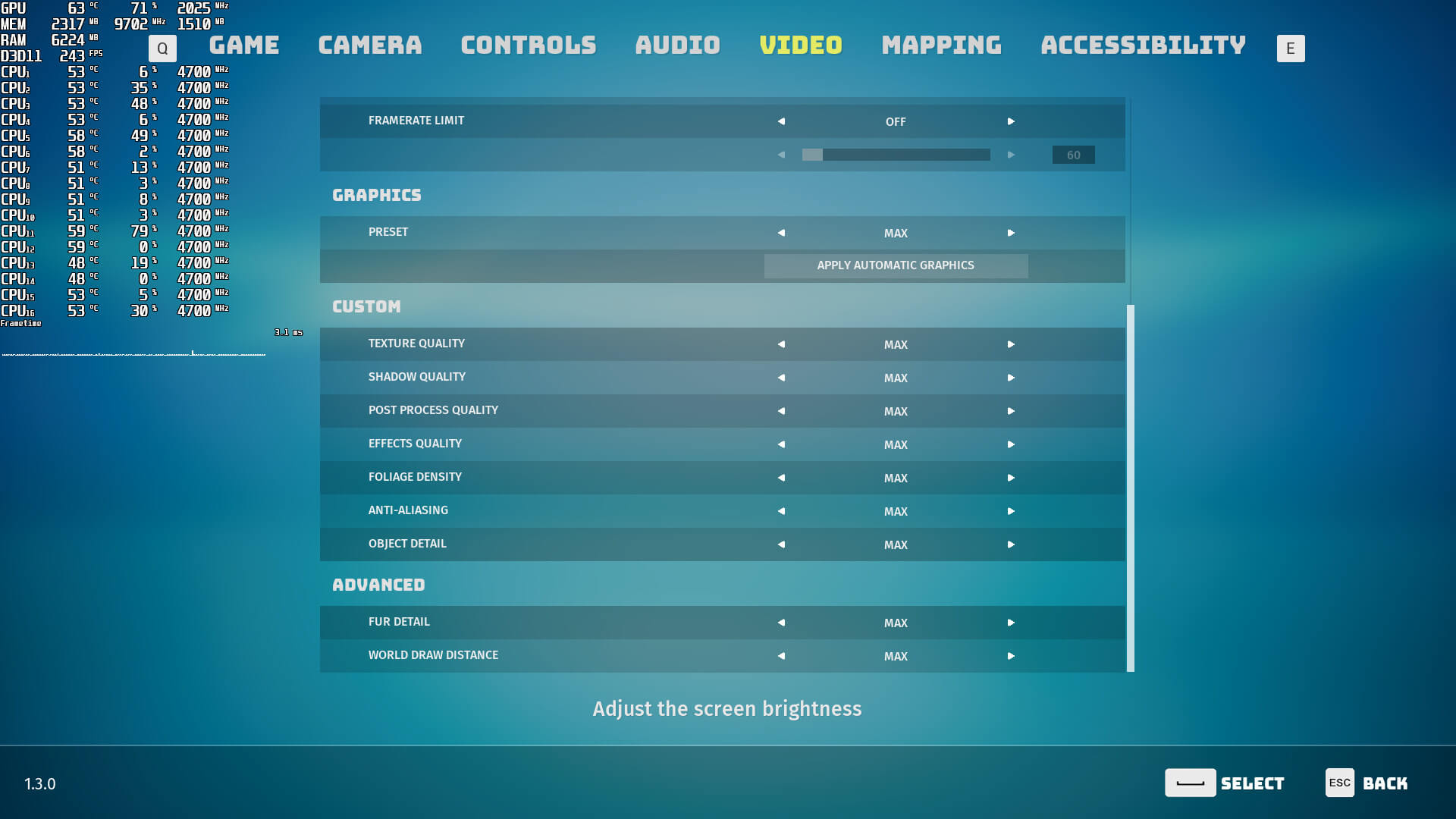Screen dimensions: 1456x819
Task: Change Graphics Preset with right arrow
Action: [1011, 233]
